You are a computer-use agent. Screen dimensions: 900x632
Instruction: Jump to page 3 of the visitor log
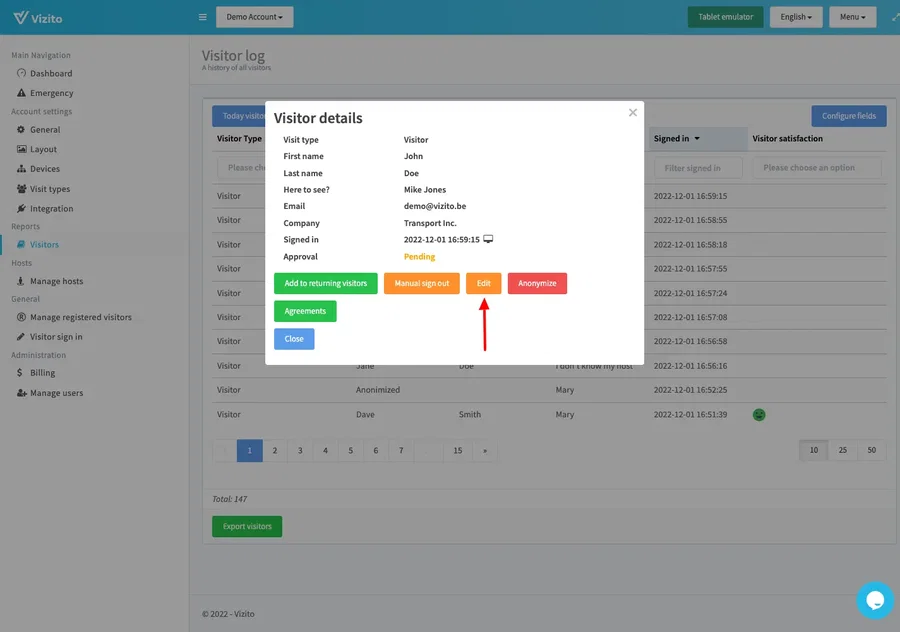point(299,450)
